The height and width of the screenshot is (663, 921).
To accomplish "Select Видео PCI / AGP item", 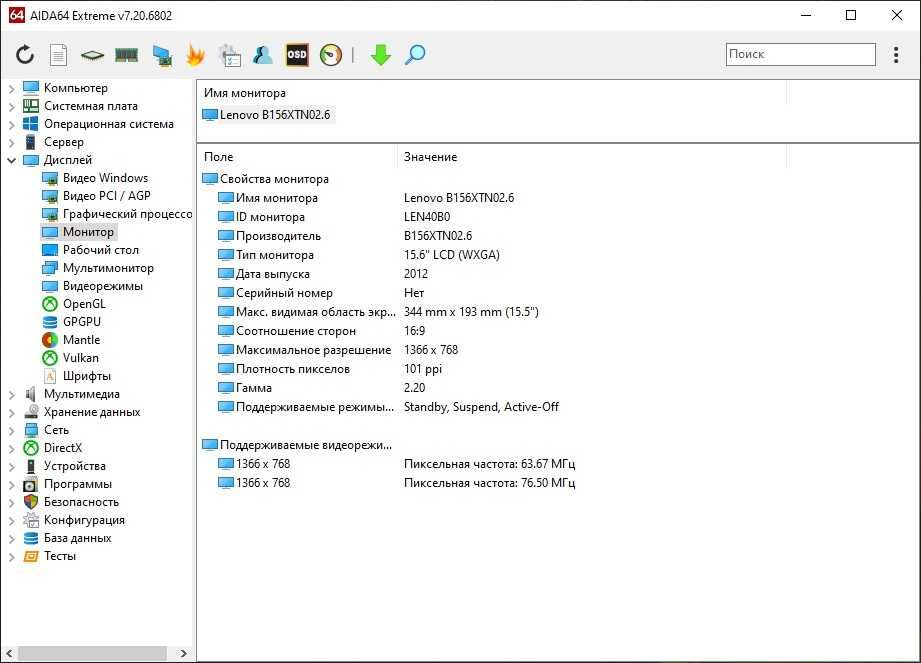I will (97, 196).
